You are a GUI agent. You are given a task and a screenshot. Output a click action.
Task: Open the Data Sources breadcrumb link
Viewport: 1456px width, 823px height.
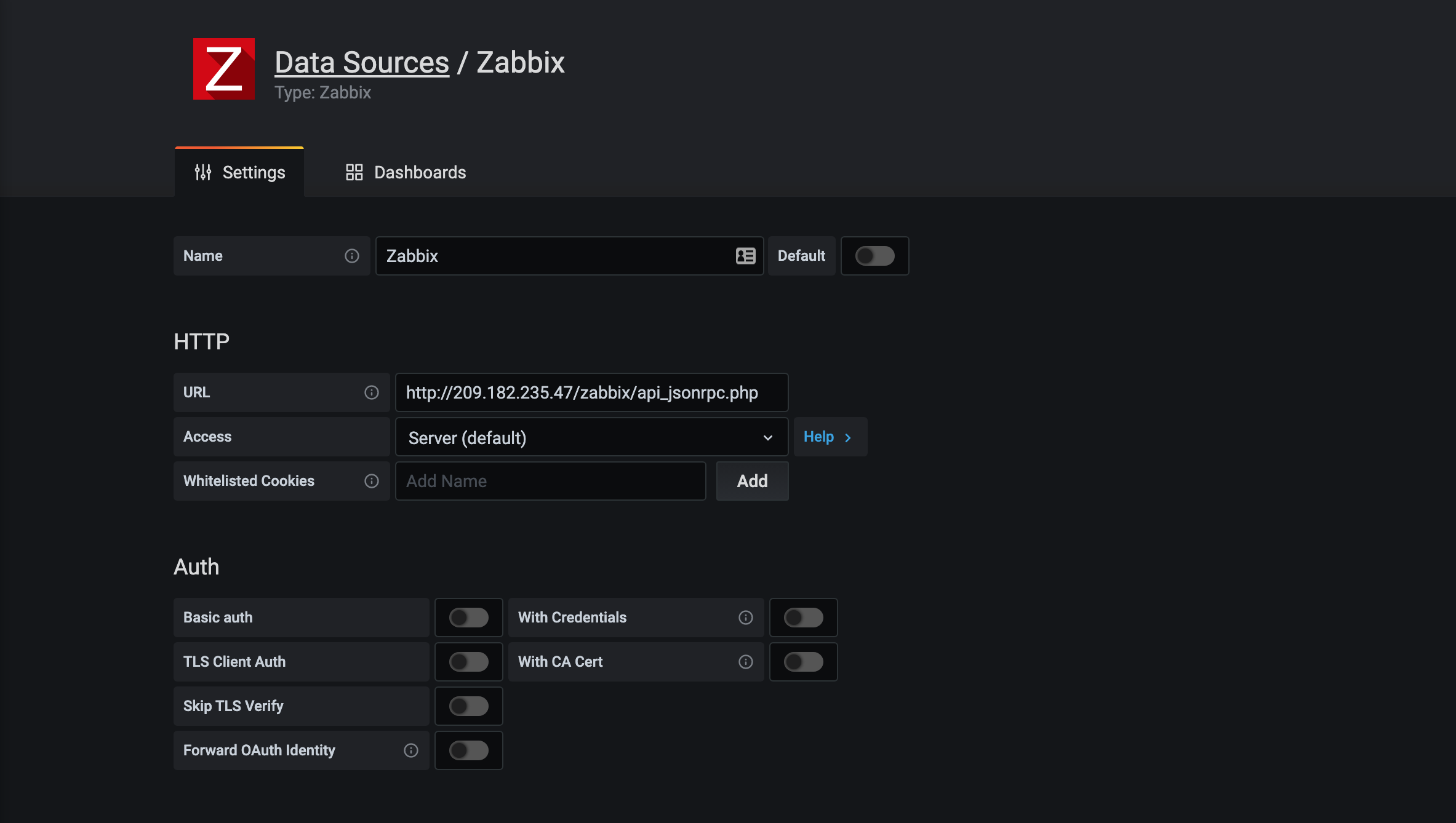[x=362, y=62]
